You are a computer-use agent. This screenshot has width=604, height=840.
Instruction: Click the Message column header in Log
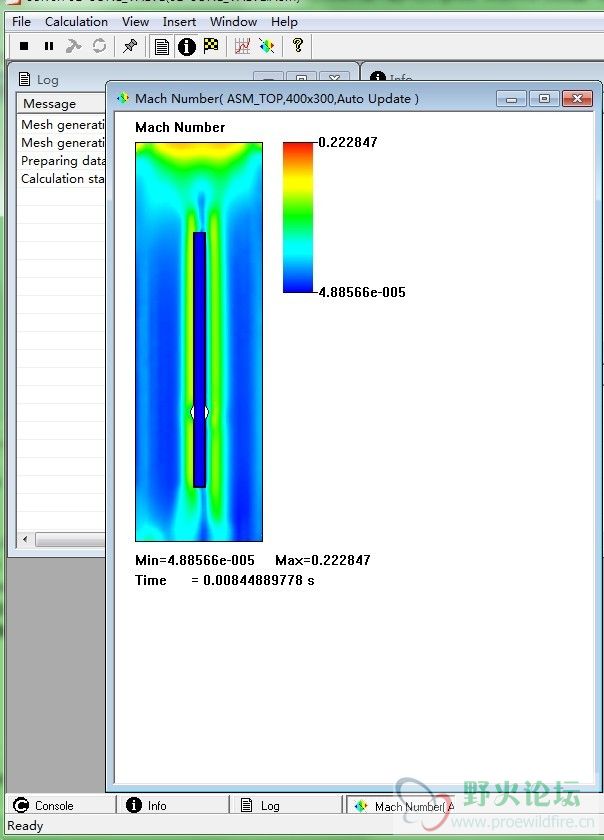(x=61, y=103)
